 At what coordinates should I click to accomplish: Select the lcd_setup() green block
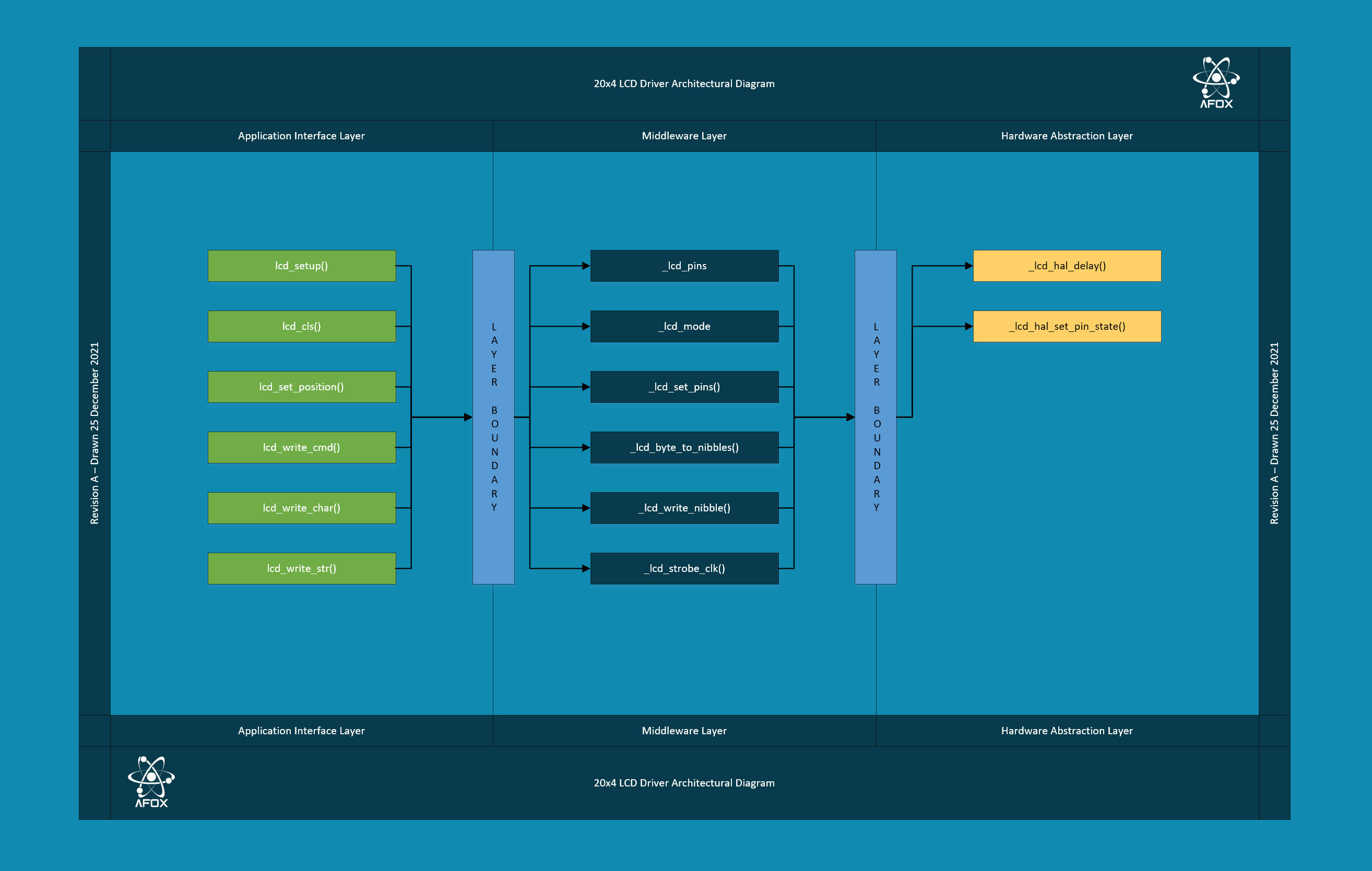(301, 266)
